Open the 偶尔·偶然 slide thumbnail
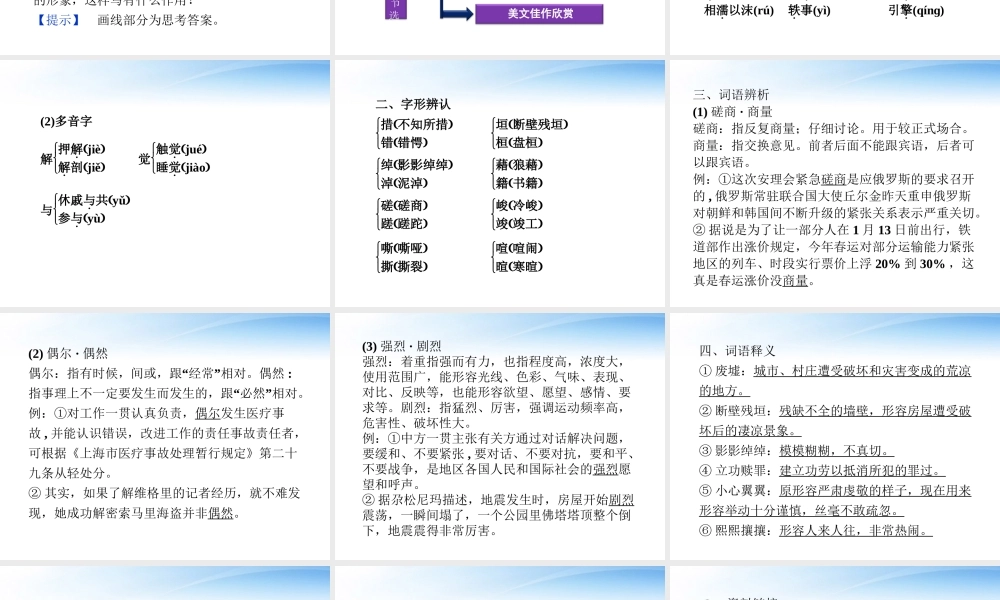This screenshot has width=1000, height=600. (165, 436)
